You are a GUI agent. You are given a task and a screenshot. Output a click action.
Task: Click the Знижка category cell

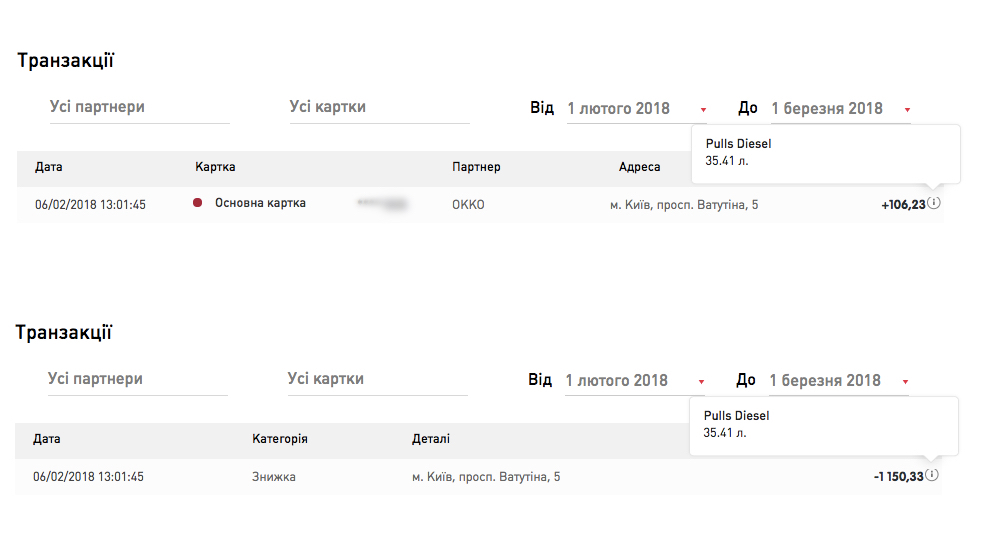tap(273, 477)
